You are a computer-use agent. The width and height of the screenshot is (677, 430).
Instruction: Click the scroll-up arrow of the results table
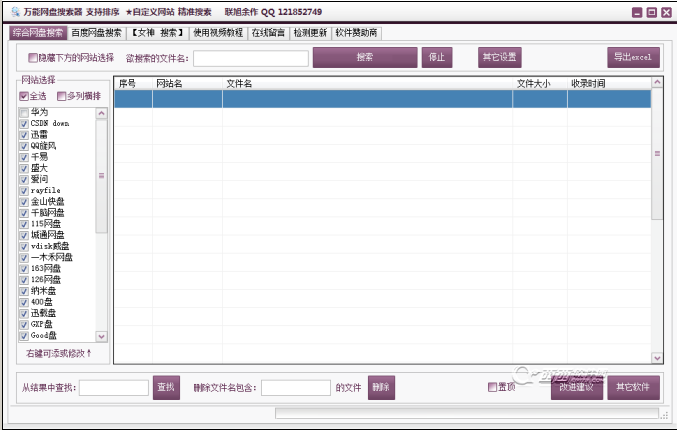point(657,85)
